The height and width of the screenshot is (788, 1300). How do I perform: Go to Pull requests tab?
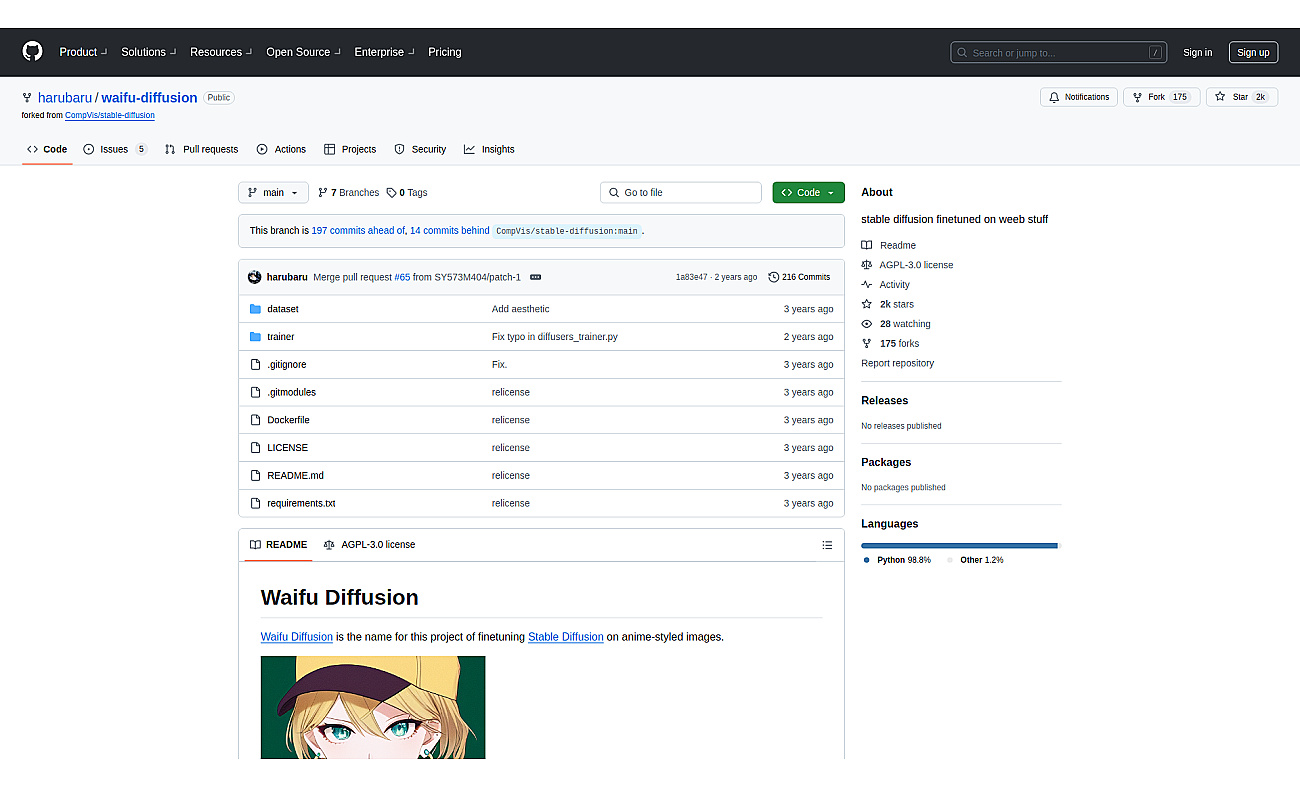[x=201, y=149]
